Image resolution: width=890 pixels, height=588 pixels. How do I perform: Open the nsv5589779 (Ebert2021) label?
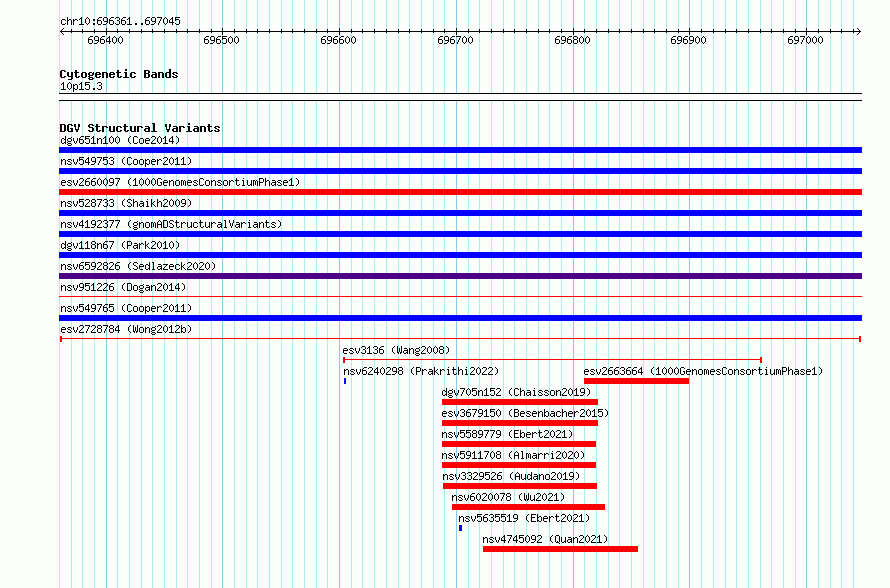click(507, 434)
